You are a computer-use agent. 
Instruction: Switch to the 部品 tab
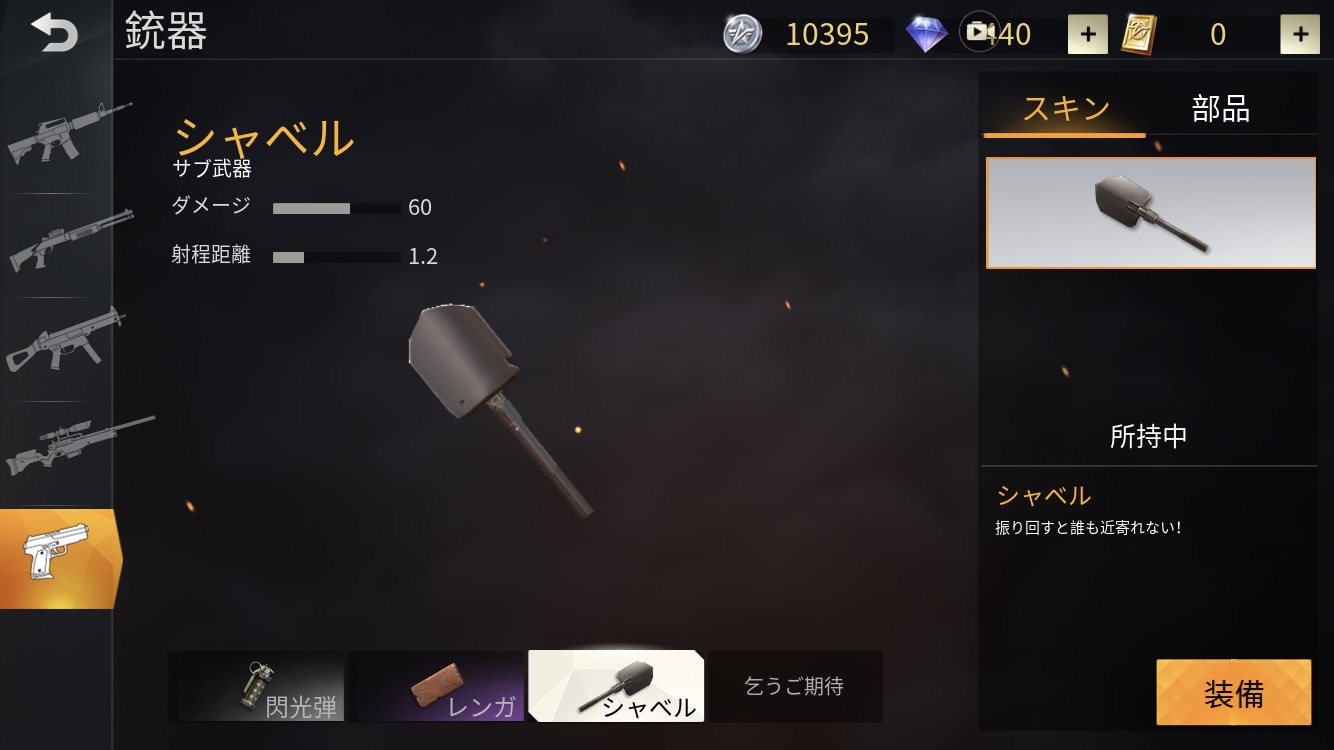click(1221, 108)
